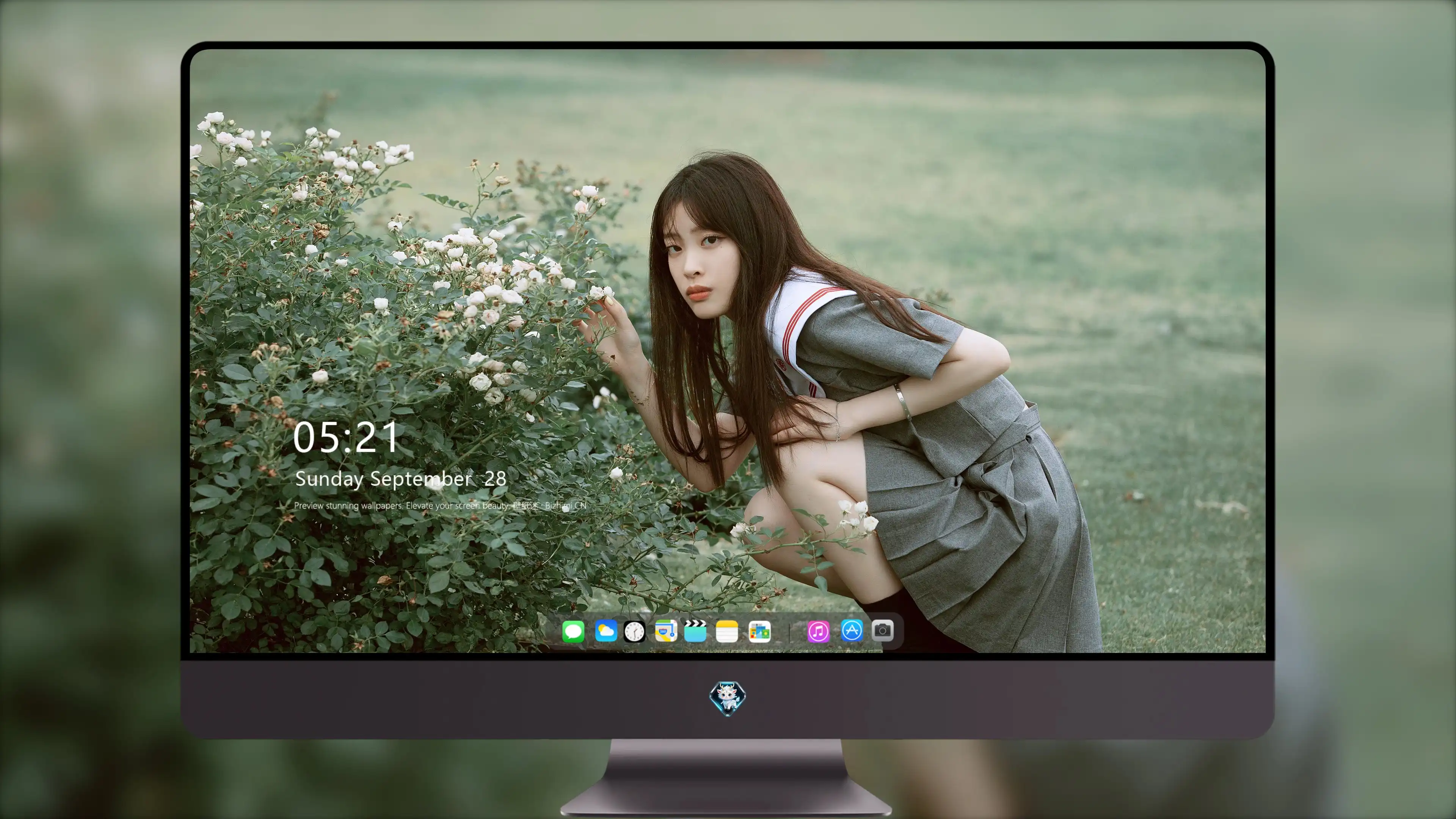Open the Camera app in the dock
1456x819 pixels.
tap(882, 630)
